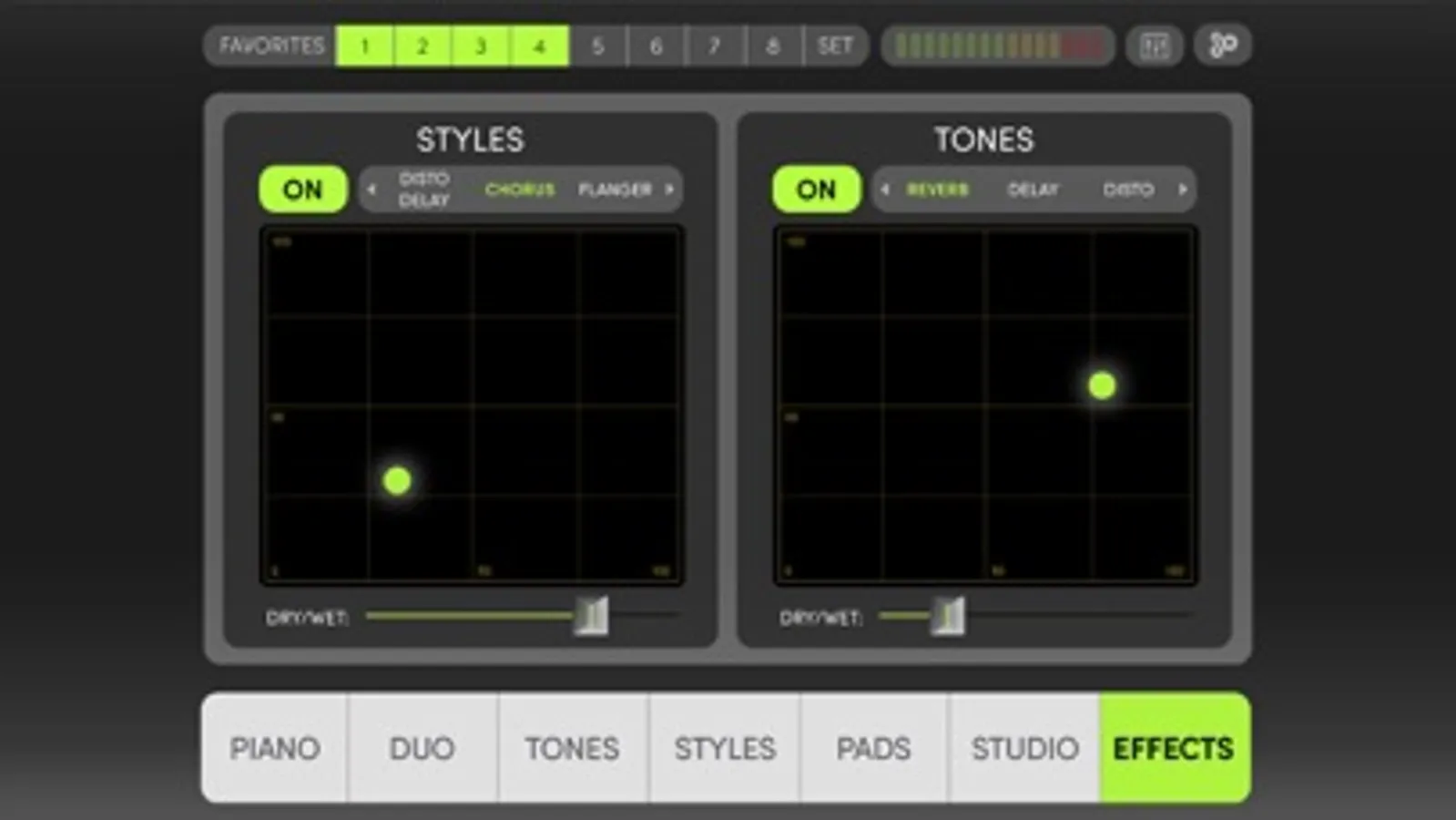Switch to the TONES tab at bottom

[x=573, y=748]
